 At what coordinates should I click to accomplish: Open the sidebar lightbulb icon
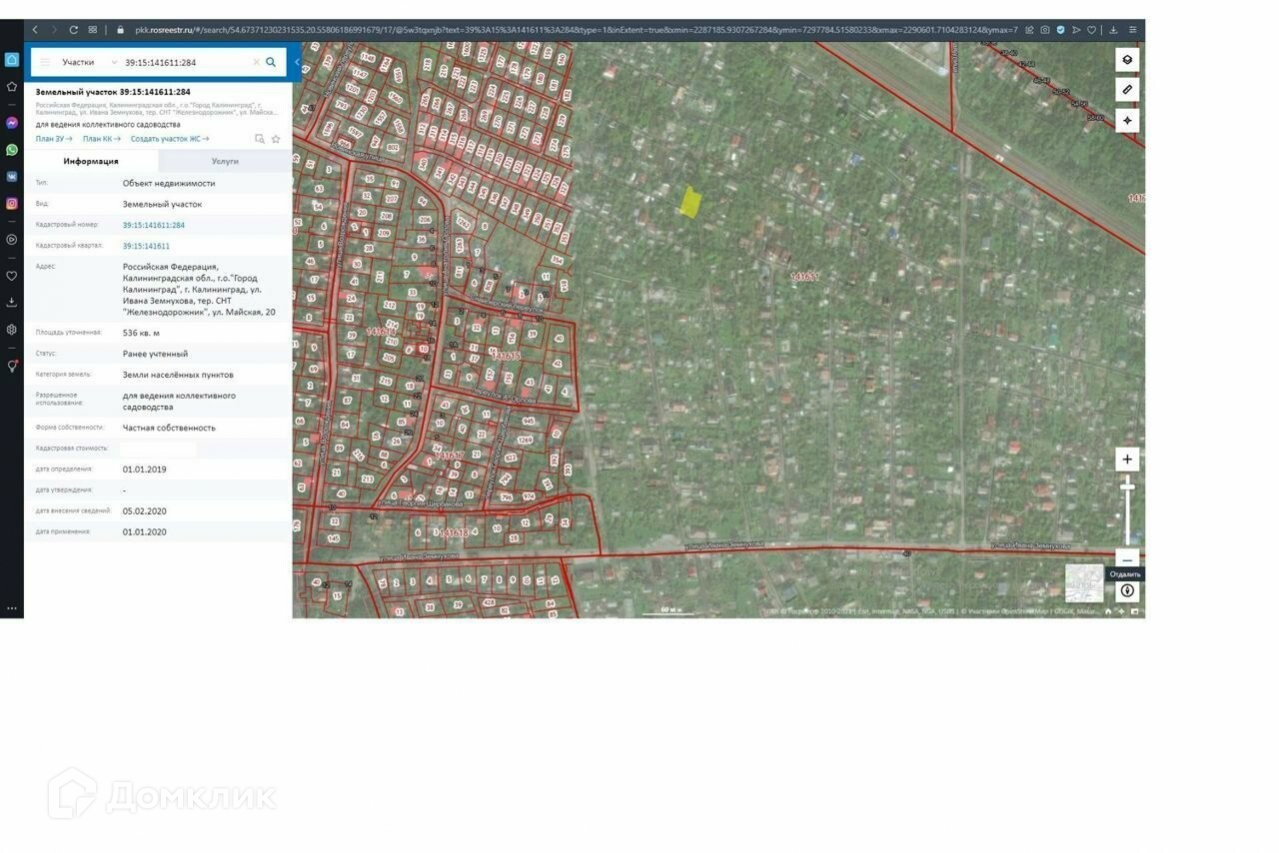coord(12,366)
